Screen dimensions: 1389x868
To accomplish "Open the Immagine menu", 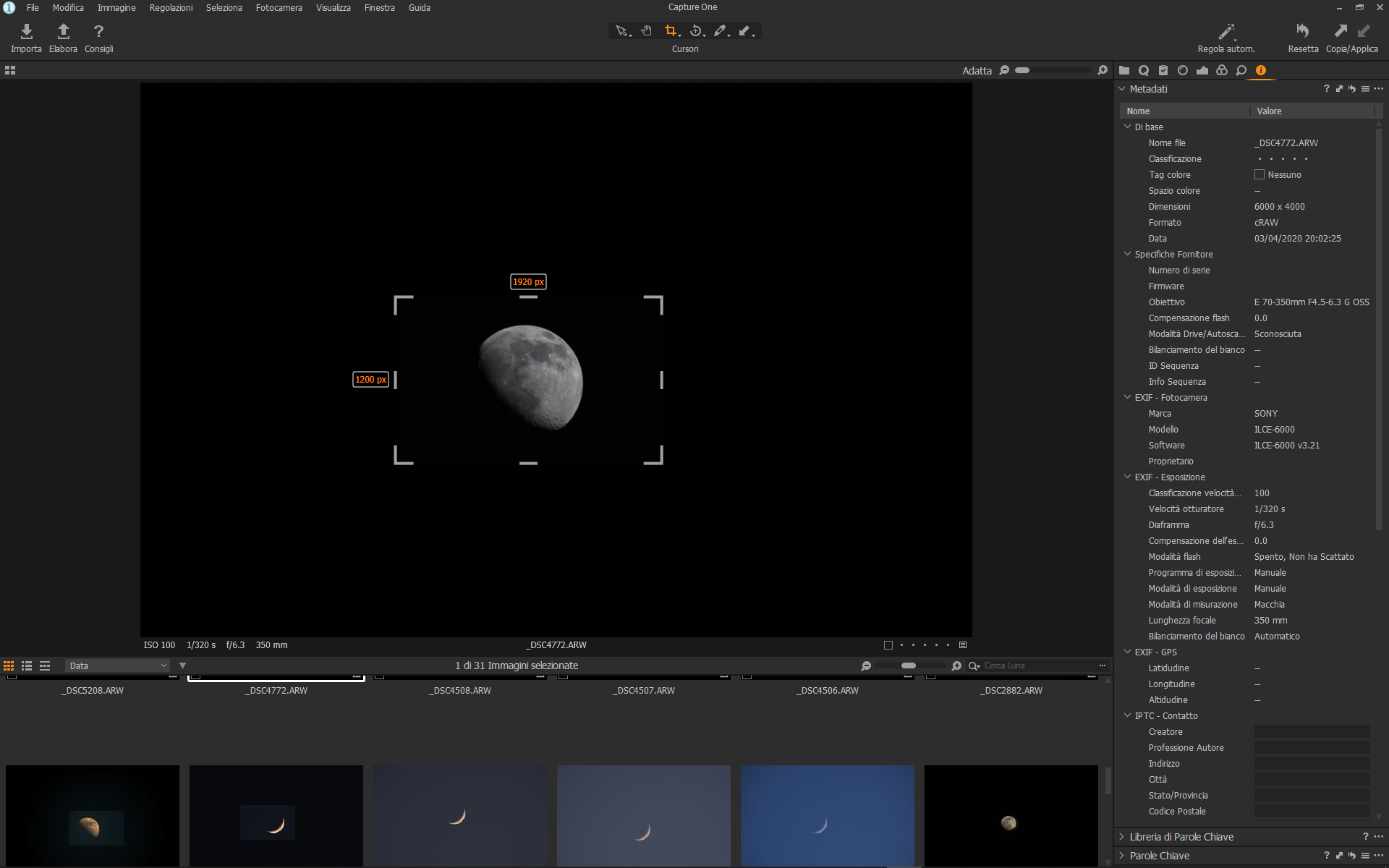I will [116, 7].
